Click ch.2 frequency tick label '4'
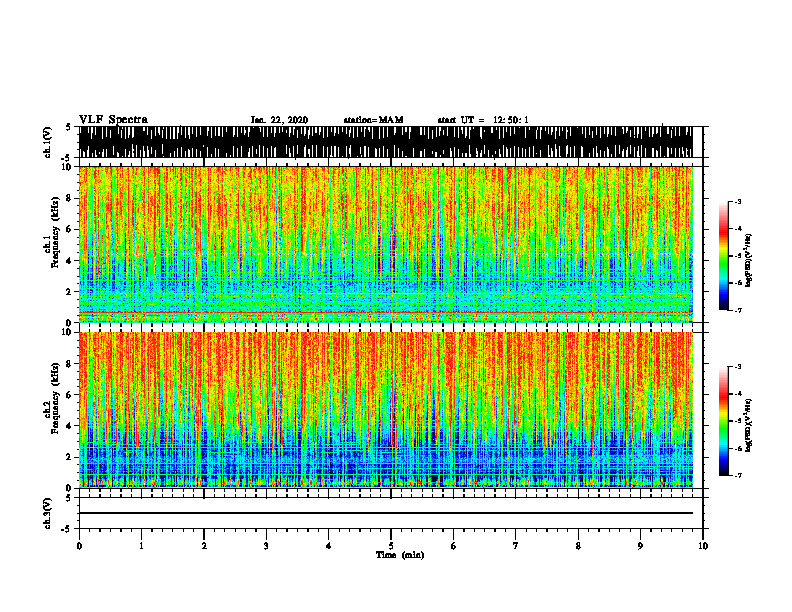Screen dimensions: 792x612 tap(71, 426)
